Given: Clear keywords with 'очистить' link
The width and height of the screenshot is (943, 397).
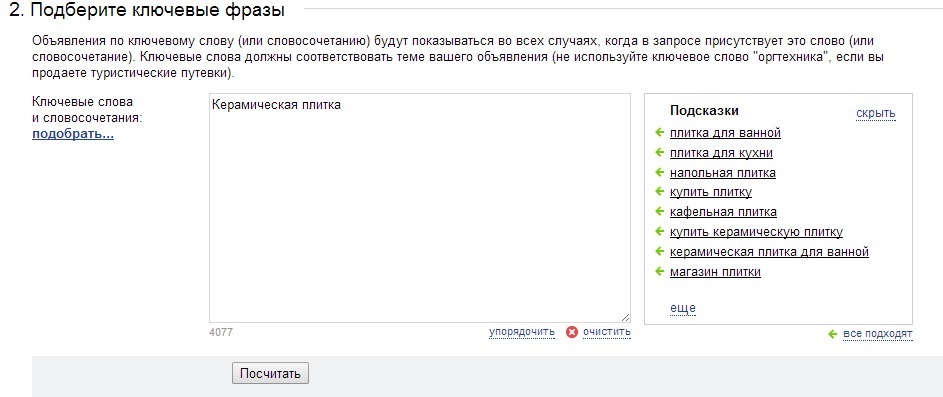Looking at the screenshot, I should [607, 331].
